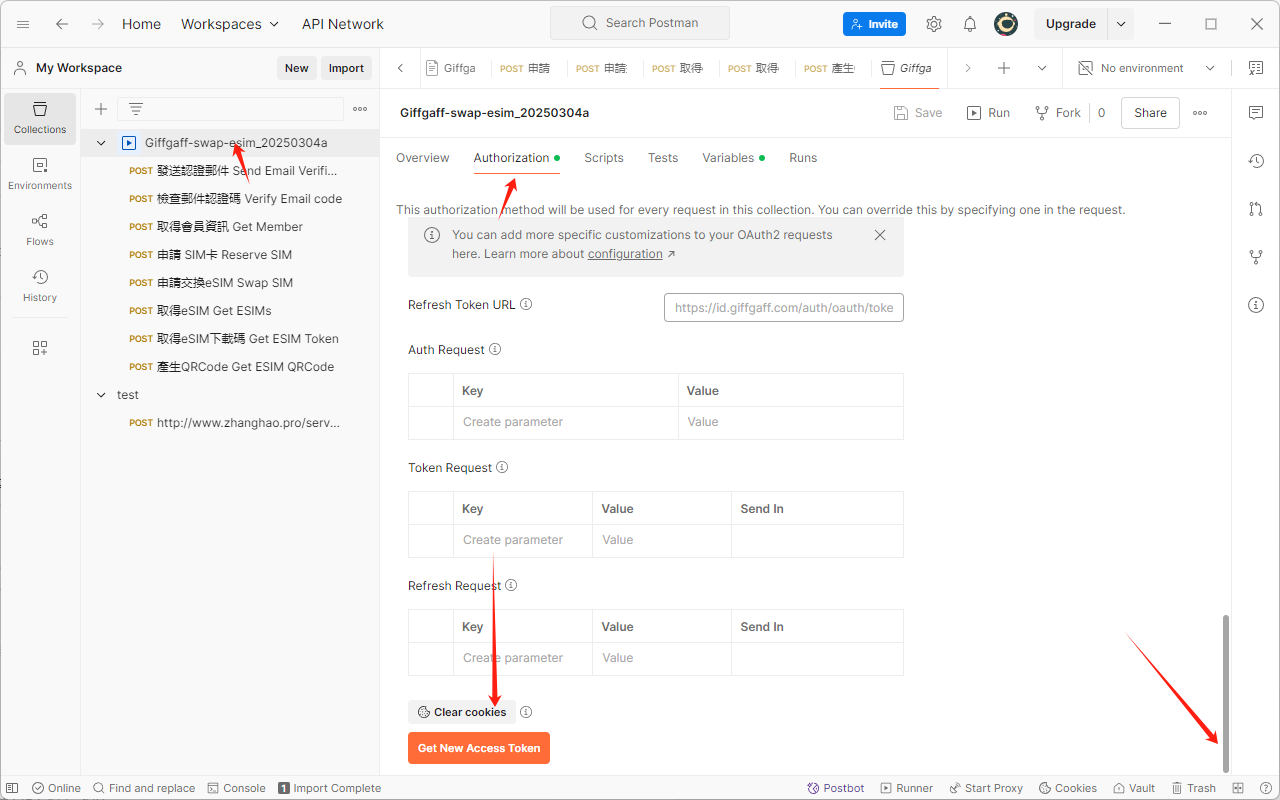The width and height of the screenshot is (1280, 800).
Task: Switch to the Variables tab
Action: pos(728,158)
